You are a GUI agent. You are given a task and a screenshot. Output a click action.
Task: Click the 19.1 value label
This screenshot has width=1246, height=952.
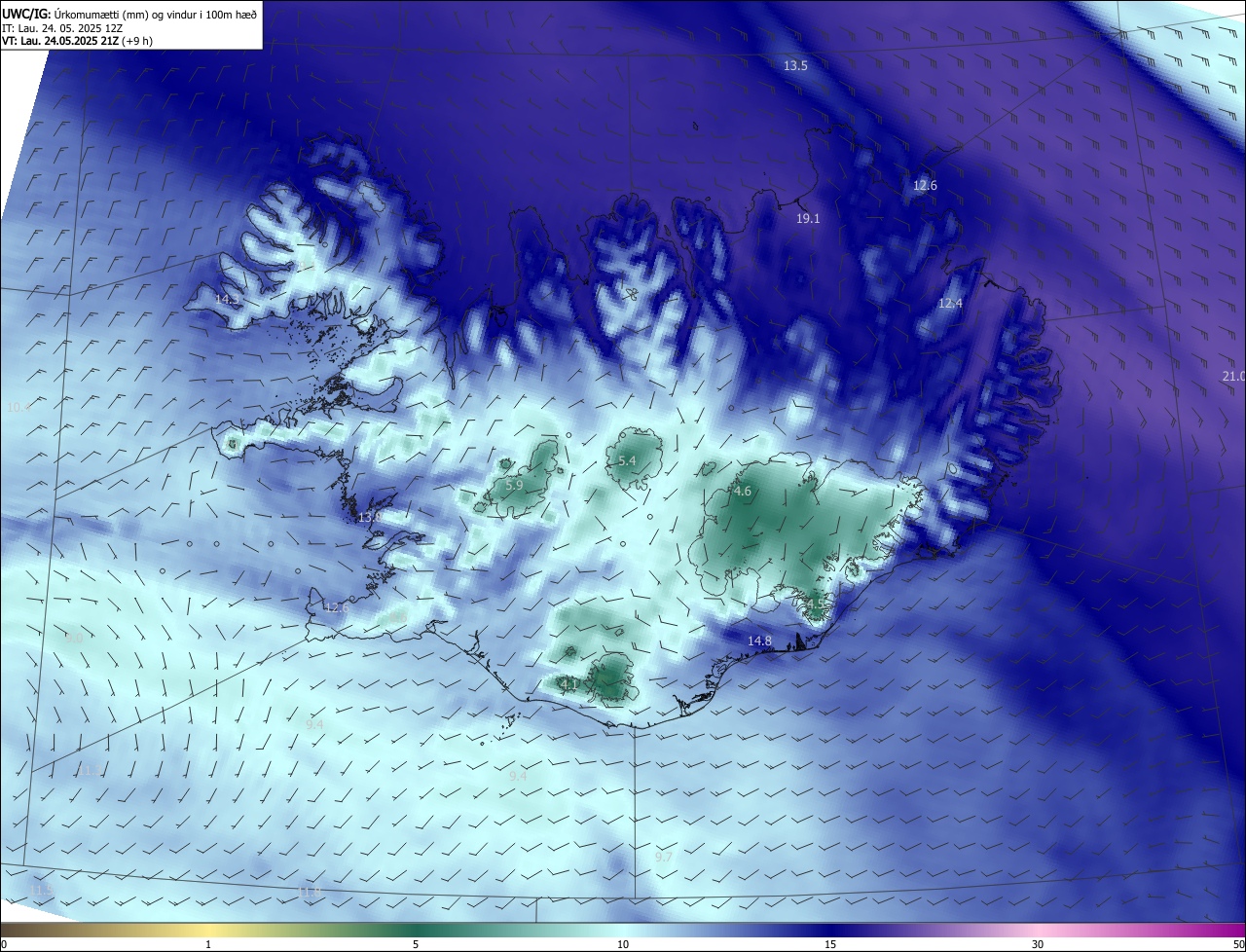coord(808,219)
